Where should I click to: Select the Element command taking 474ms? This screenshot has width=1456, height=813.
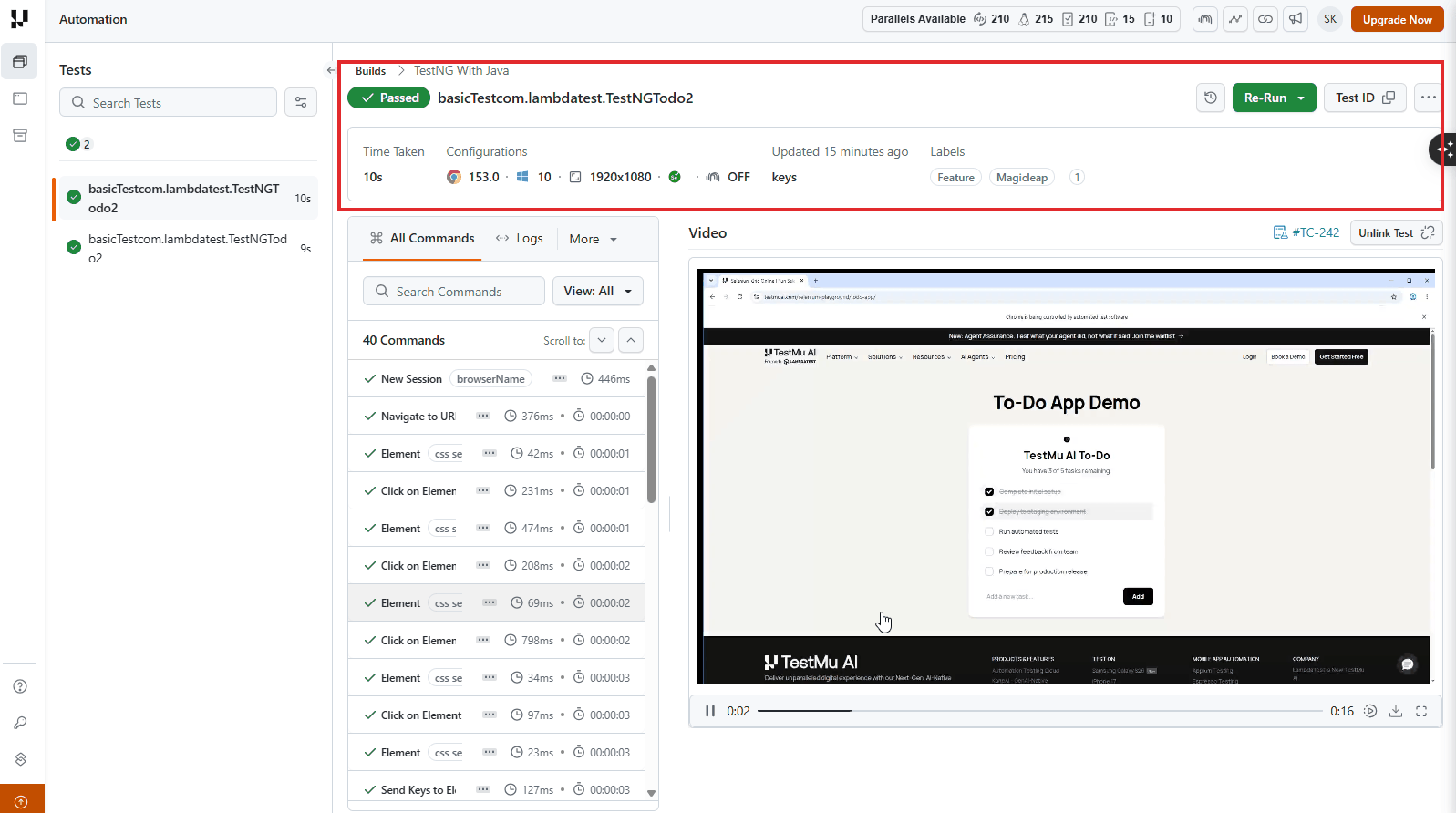pos(496,528)
